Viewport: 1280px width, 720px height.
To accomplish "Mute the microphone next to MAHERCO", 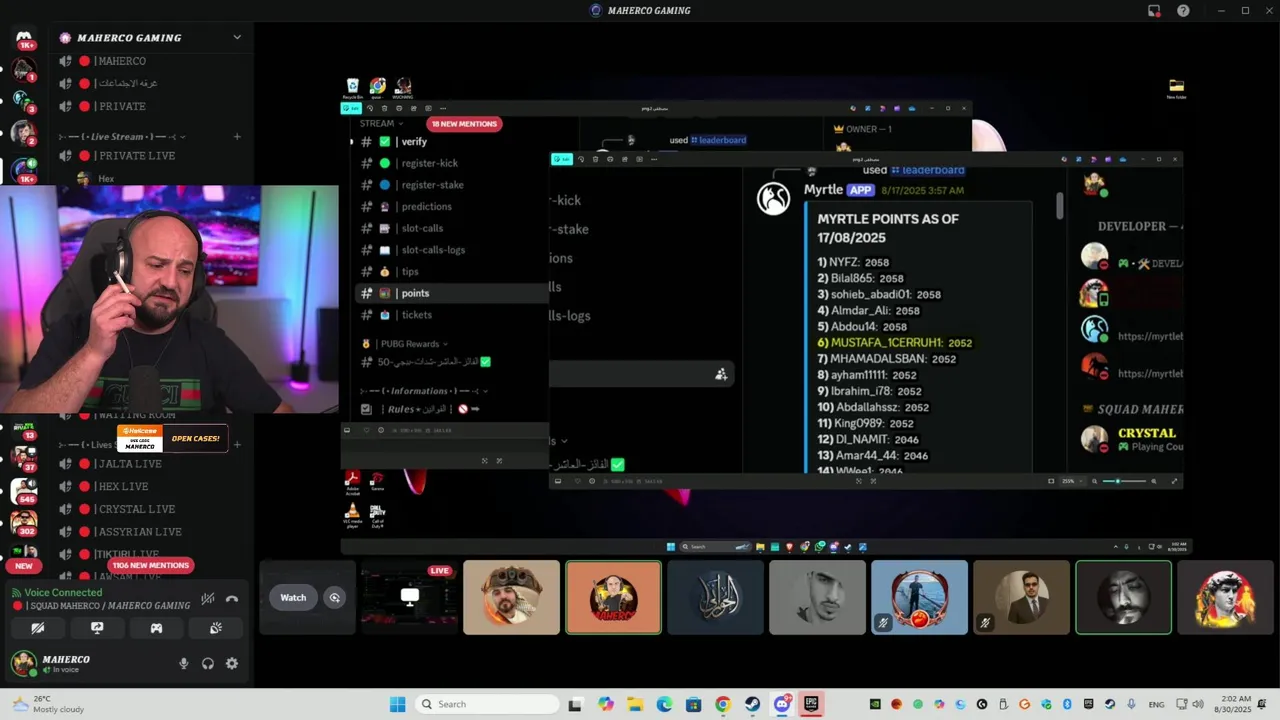I will [x=183, y=663].
